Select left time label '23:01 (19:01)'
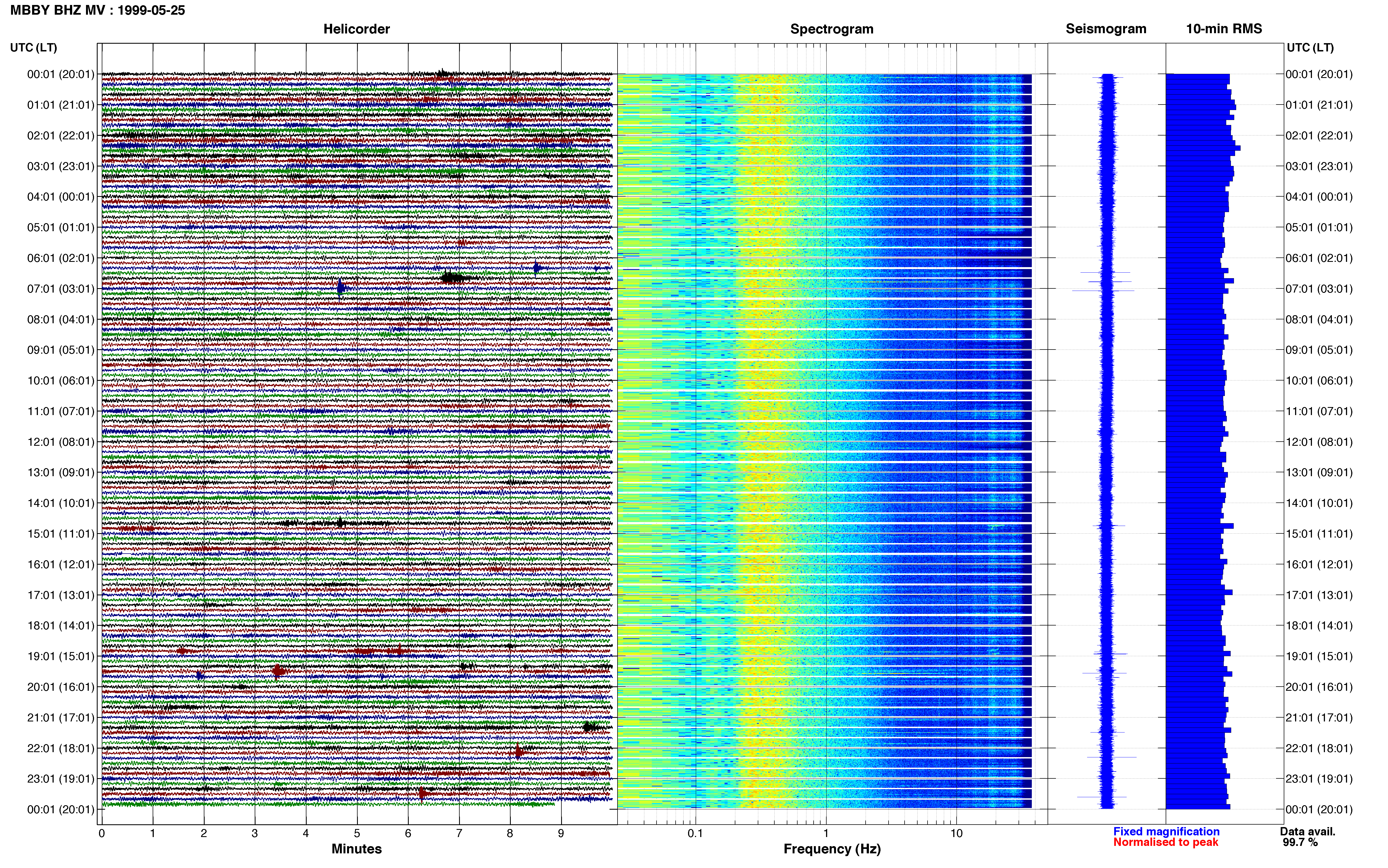 [61, 779]
